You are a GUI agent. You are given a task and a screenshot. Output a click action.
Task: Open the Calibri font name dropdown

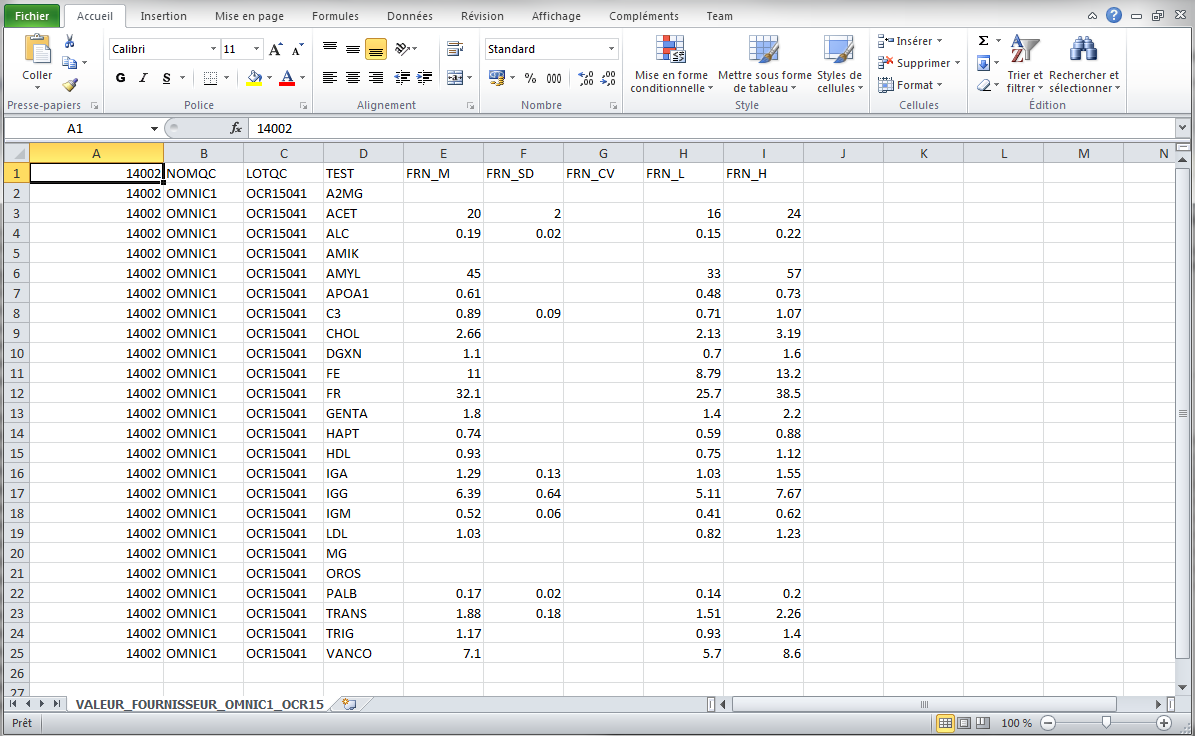(213, 50)
